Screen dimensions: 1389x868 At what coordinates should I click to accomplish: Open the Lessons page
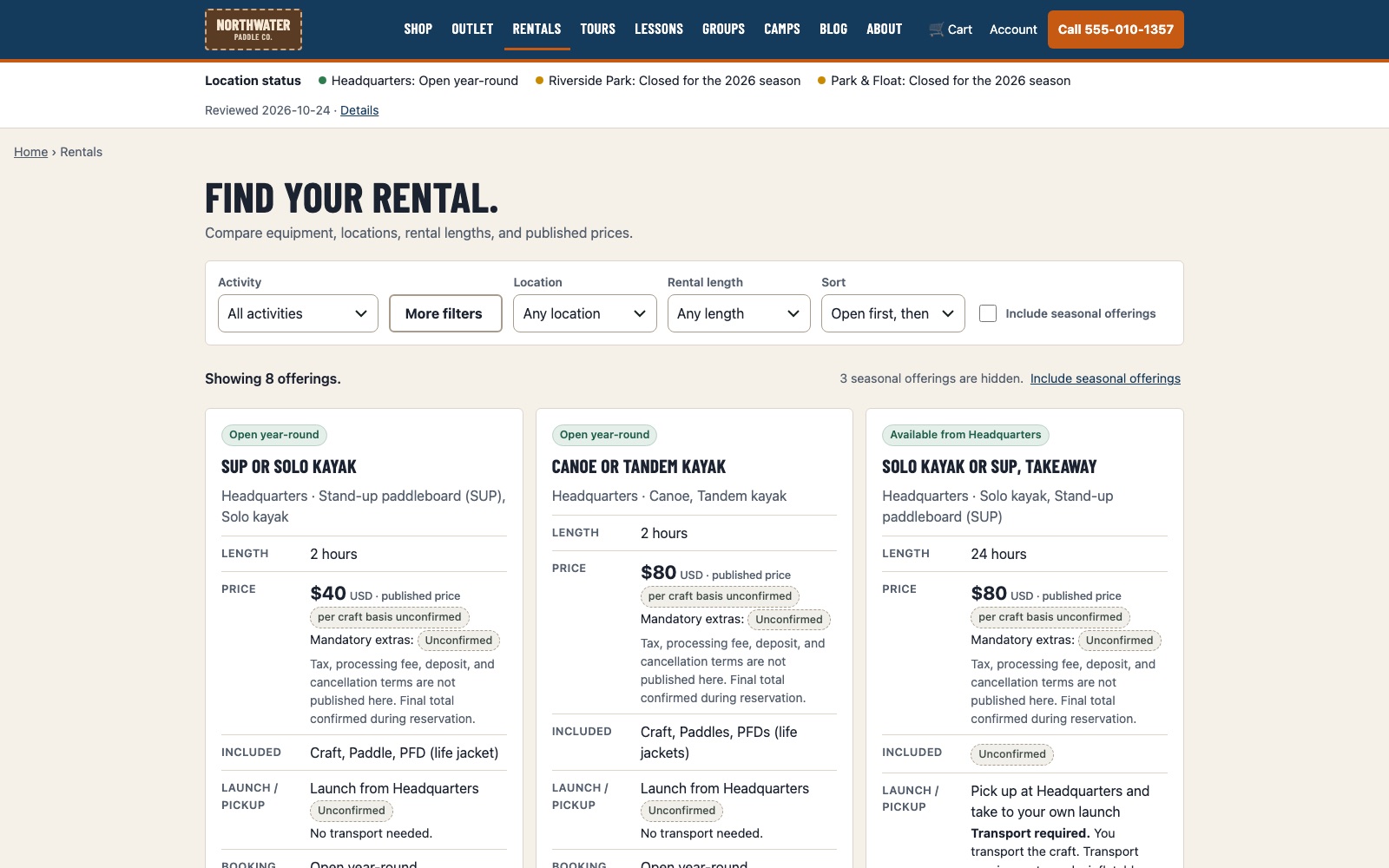[659, 30]
